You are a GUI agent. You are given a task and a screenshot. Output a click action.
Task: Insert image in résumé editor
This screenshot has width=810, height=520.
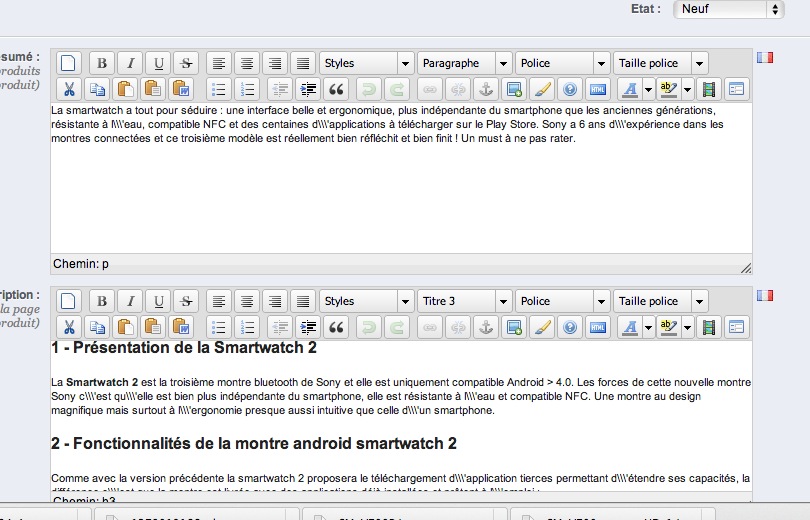(x=514, y=89)
